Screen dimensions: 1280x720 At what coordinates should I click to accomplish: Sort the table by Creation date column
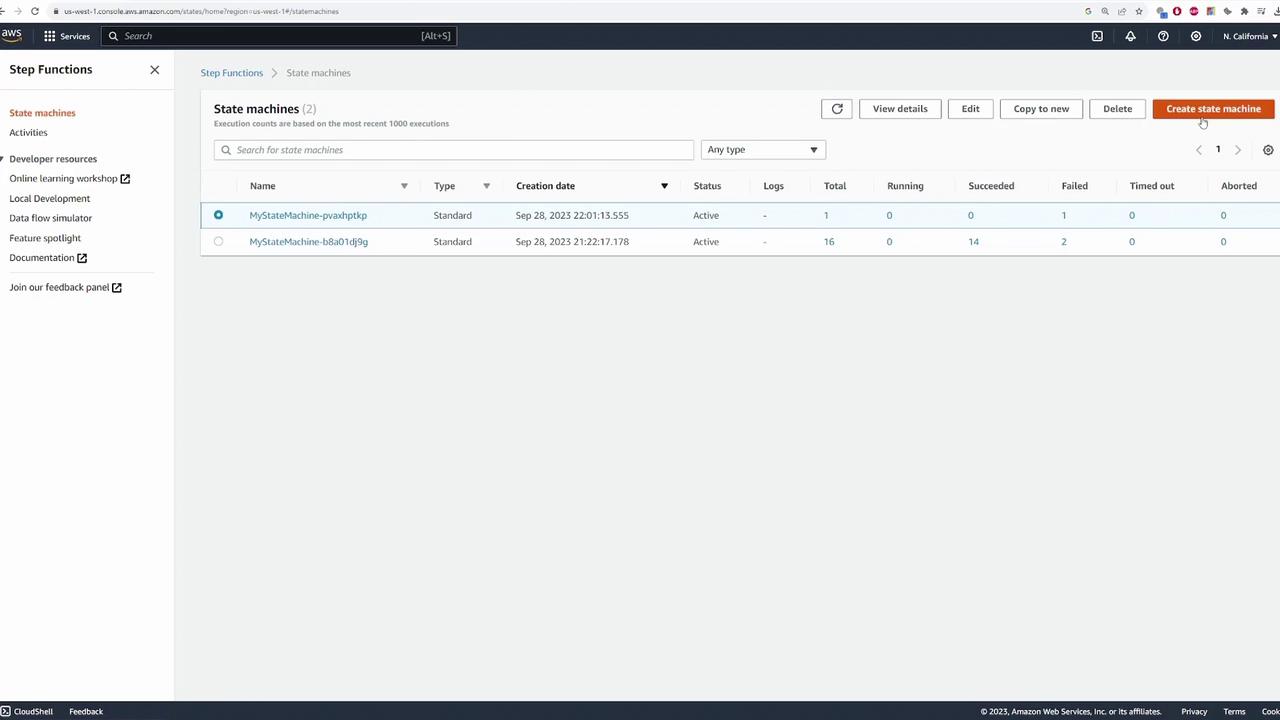546,186
